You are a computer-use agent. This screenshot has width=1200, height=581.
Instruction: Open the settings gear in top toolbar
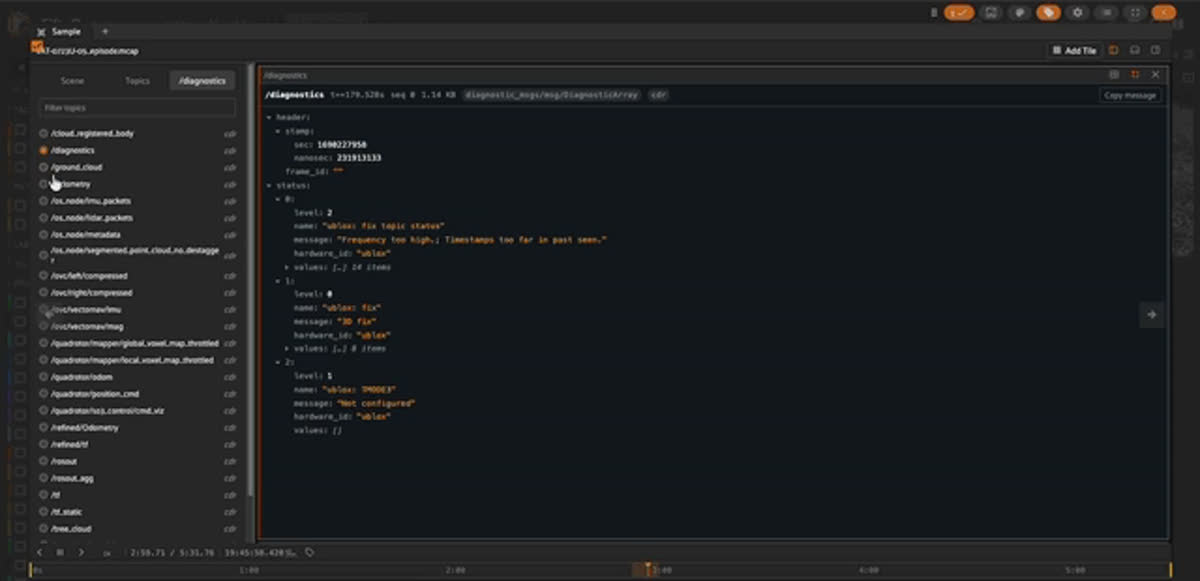click(x=1077, y=13)
